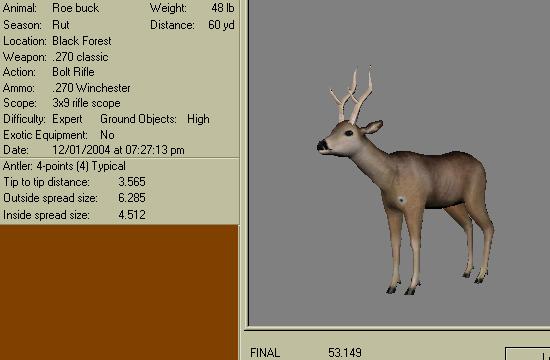Click the deer's ear
The height and width of the screenshot is (360, 550).
pyautogui.click(x=372, y=127)
